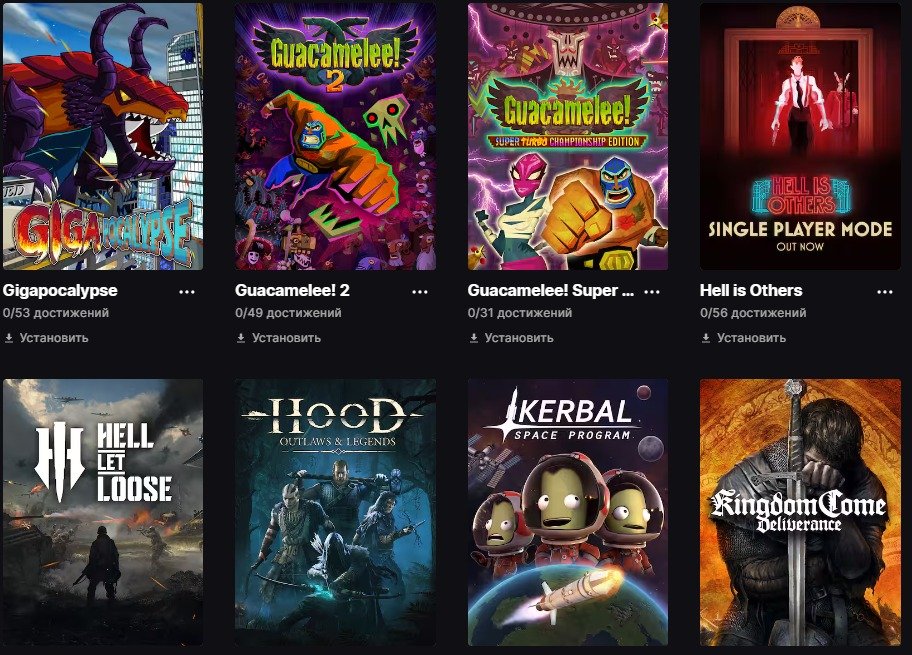Click download icon under Guacamelee! Super Turbo
Image resolution: width=912 pixels, height=655 pixels.
473,338
